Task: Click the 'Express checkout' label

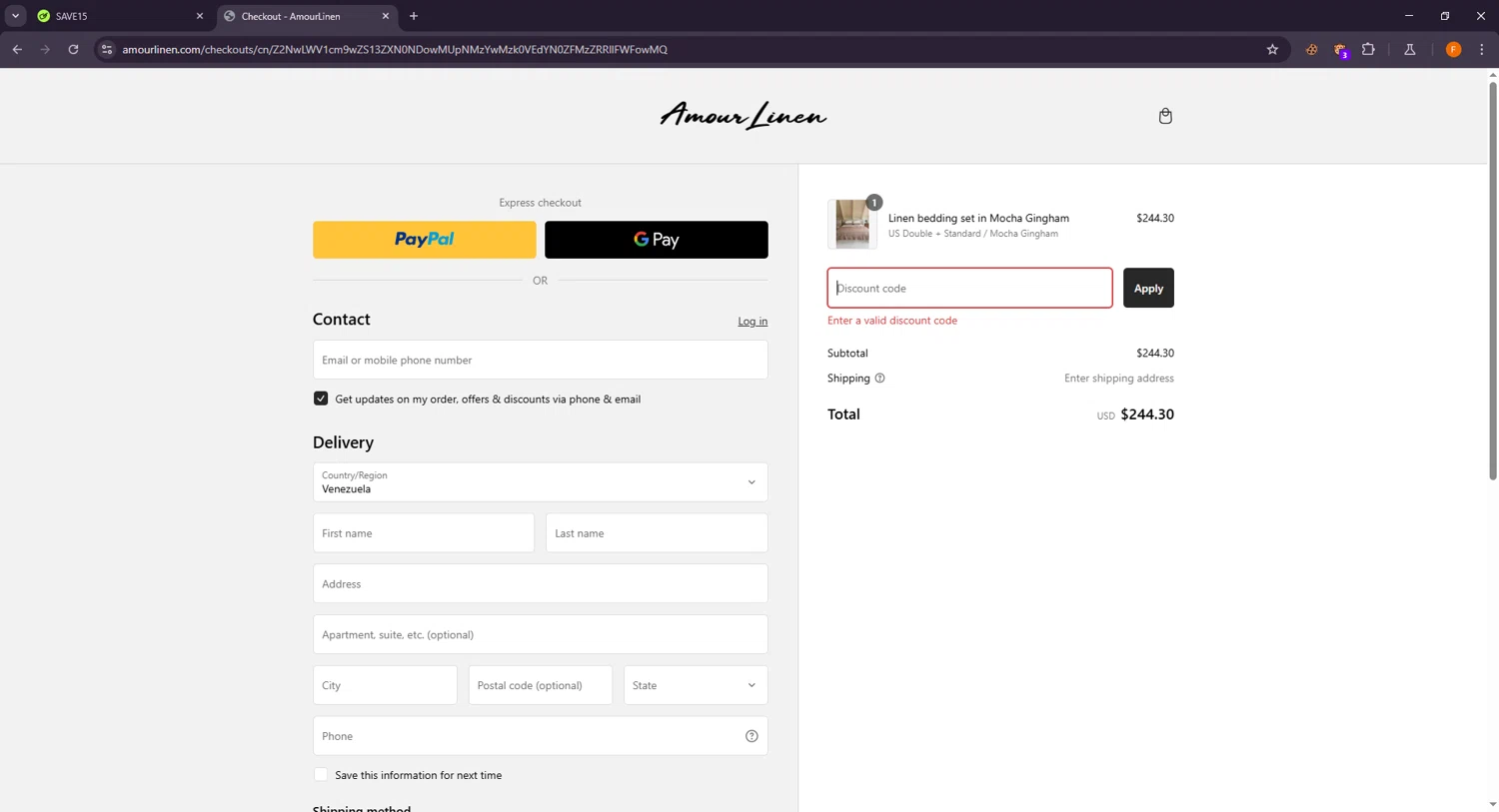Action: (540, 203)
